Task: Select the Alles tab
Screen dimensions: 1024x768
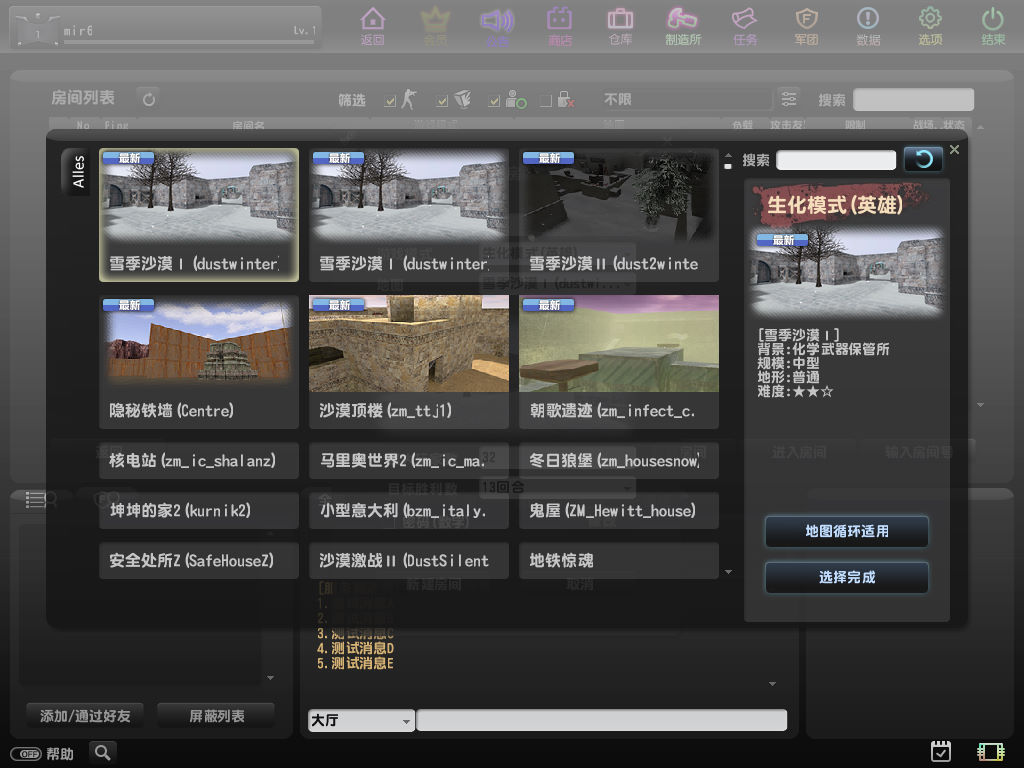Action: click(76, 171)
